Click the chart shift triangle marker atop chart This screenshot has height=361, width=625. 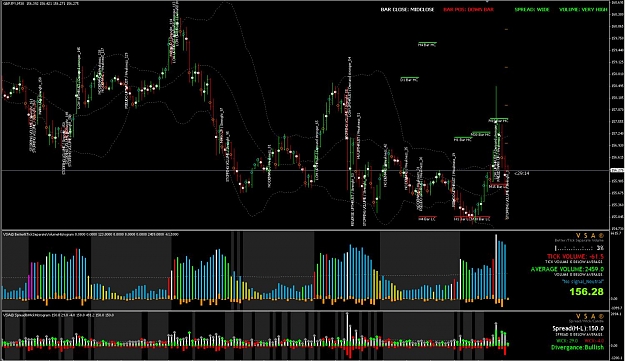[487, 2]
